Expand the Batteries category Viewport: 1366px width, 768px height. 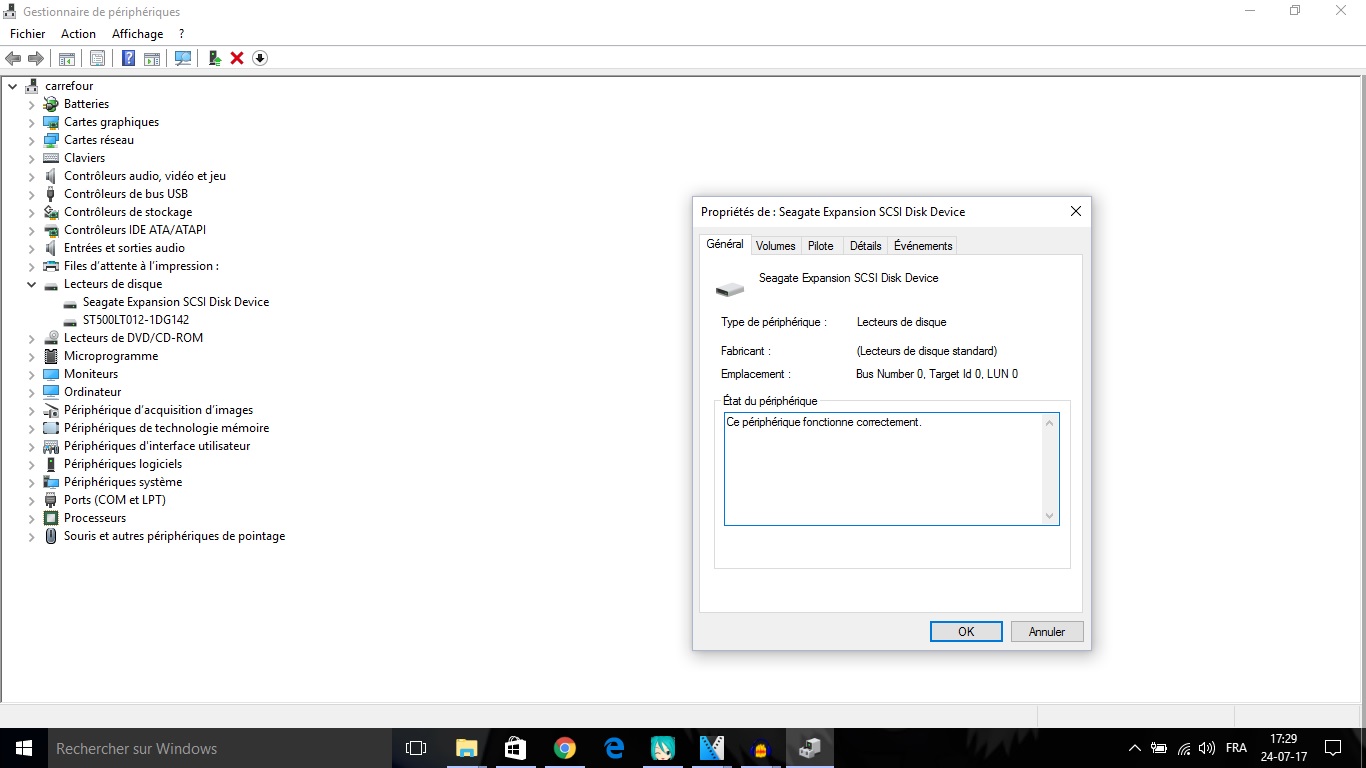pos(31,104)
